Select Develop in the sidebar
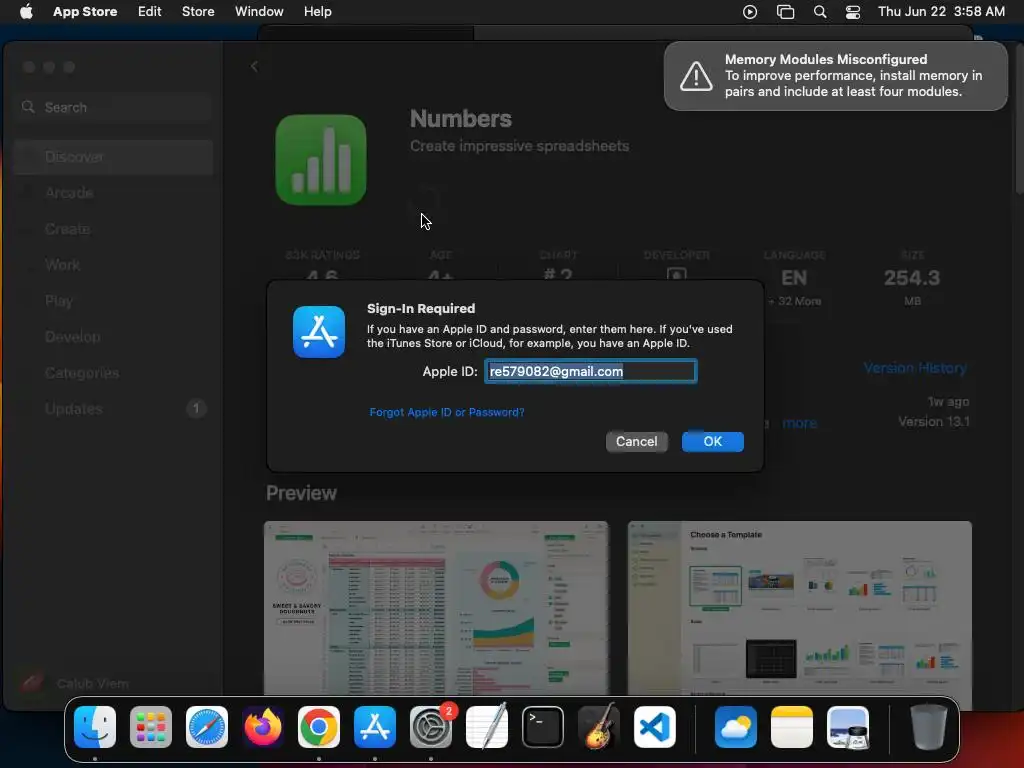The image size is (1024, 768). [113, 336]
